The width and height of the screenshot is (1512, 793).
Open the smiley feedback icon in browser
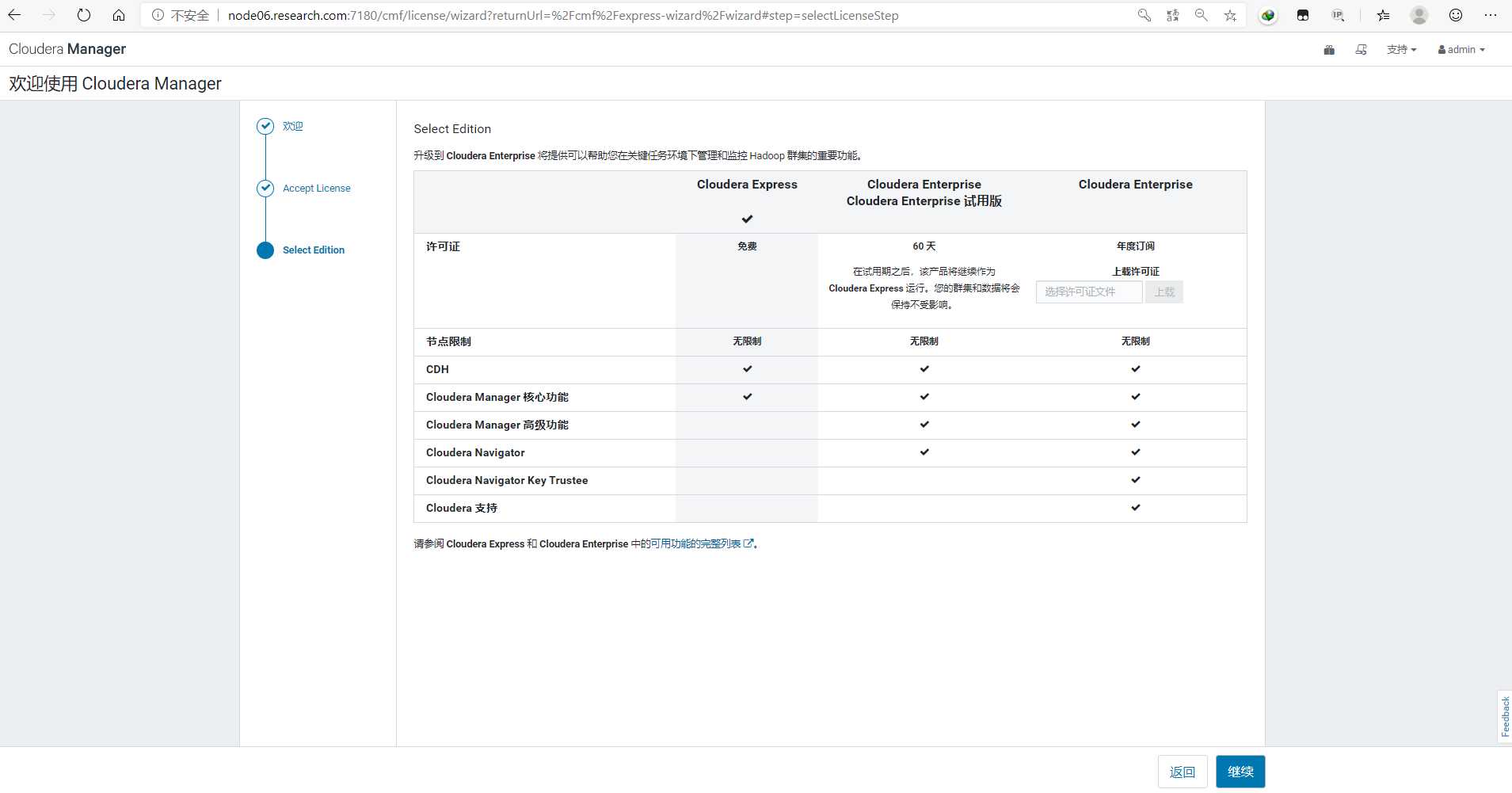pos(1456,15)
